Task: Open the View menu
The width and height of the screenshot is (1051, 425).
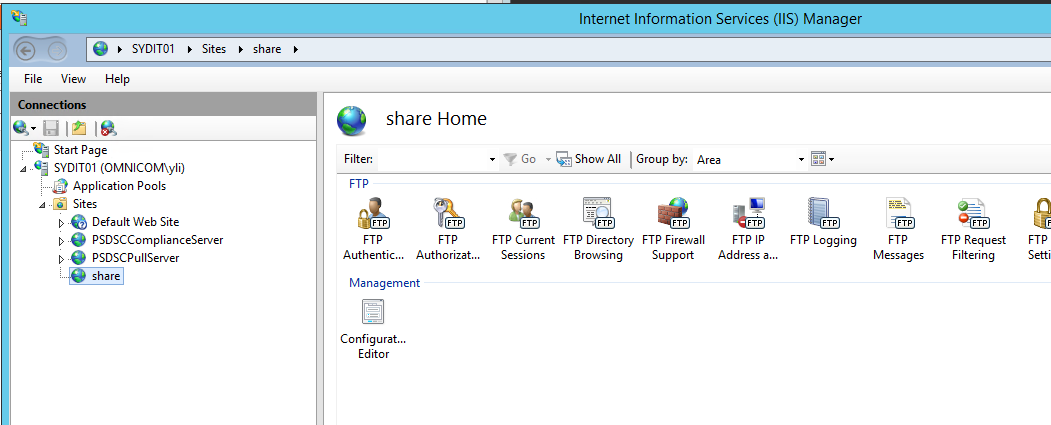Action: [x=73, y=79]
